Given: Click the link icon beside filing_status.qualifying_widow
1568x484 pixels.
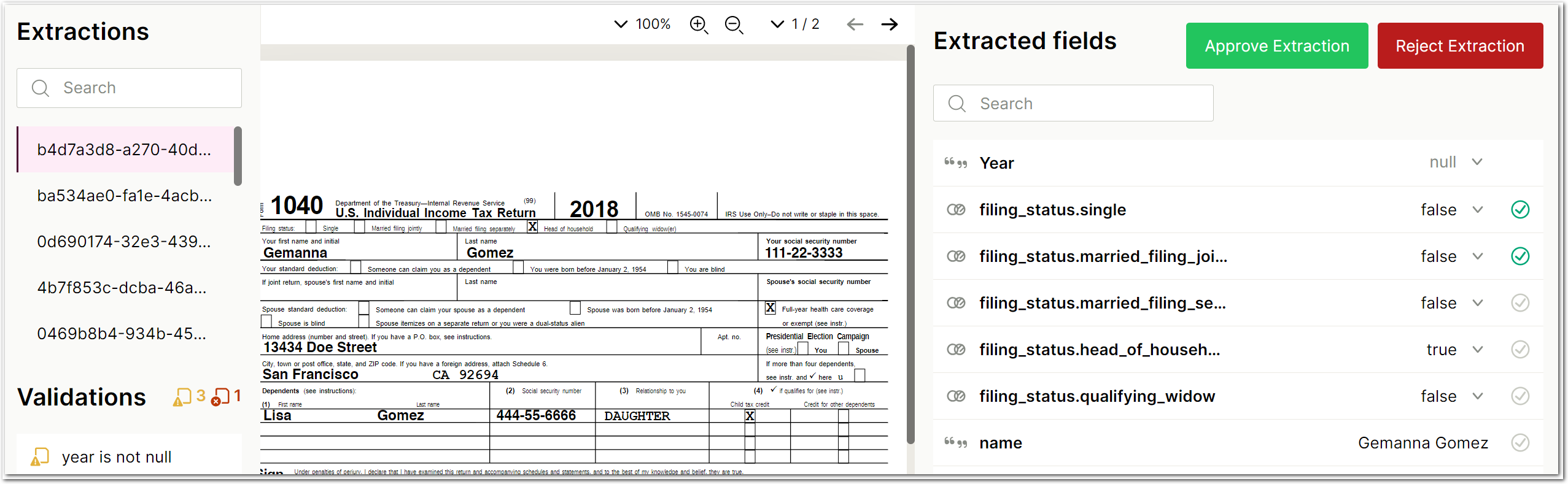Looking at the screenshot, I should click(x=956, y=396).
